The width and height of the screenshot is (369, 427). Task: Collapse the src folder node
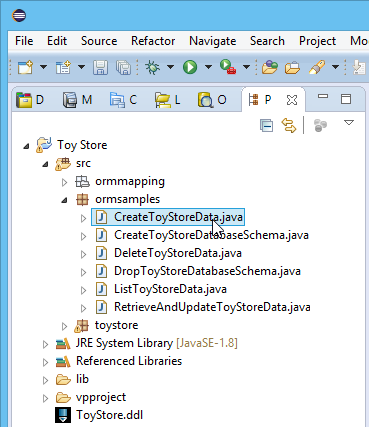pyautogui.click(x=45, y=164)
